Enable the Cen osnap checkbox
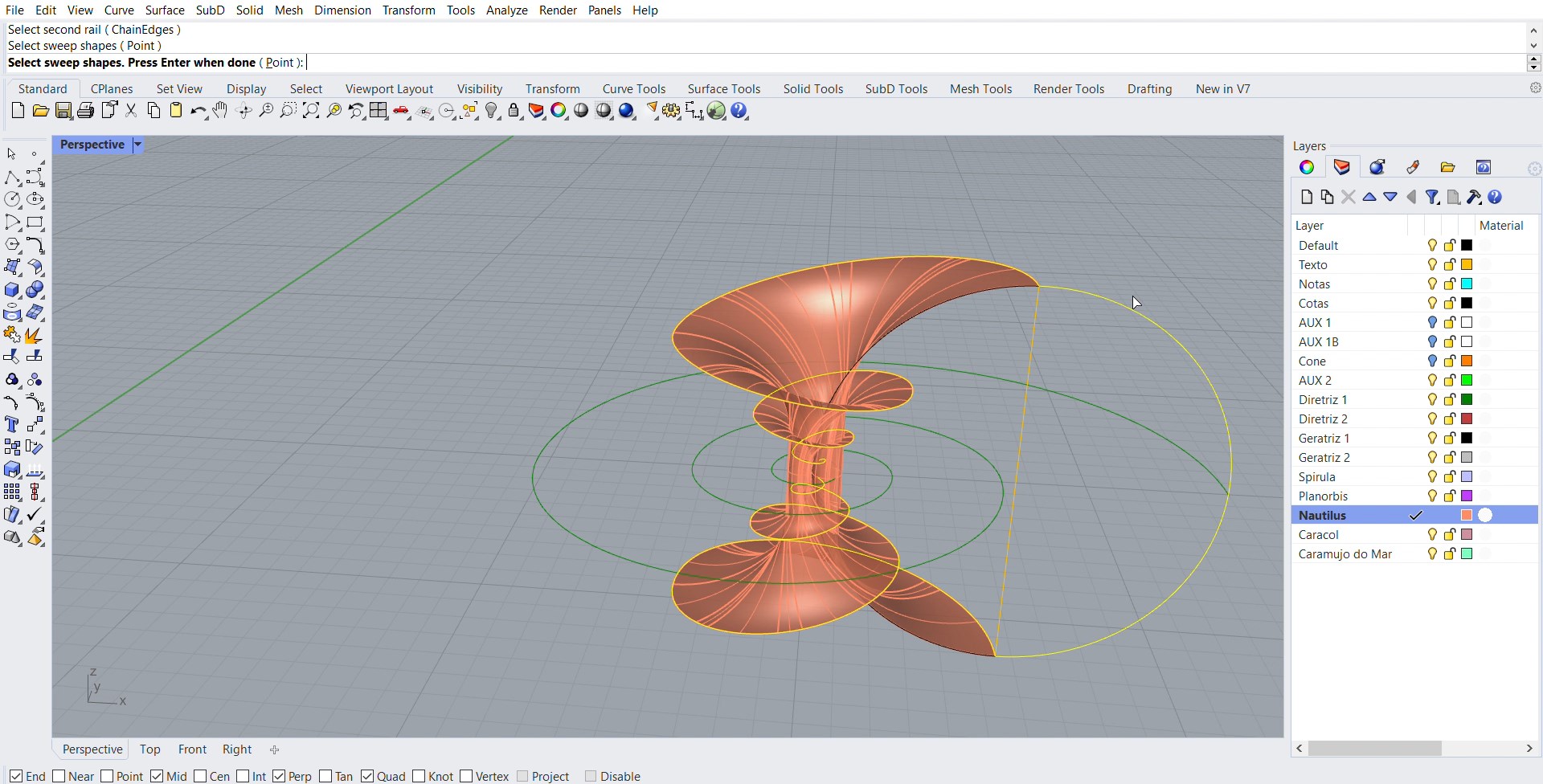The image size is (1543, 784). point(200,776)
